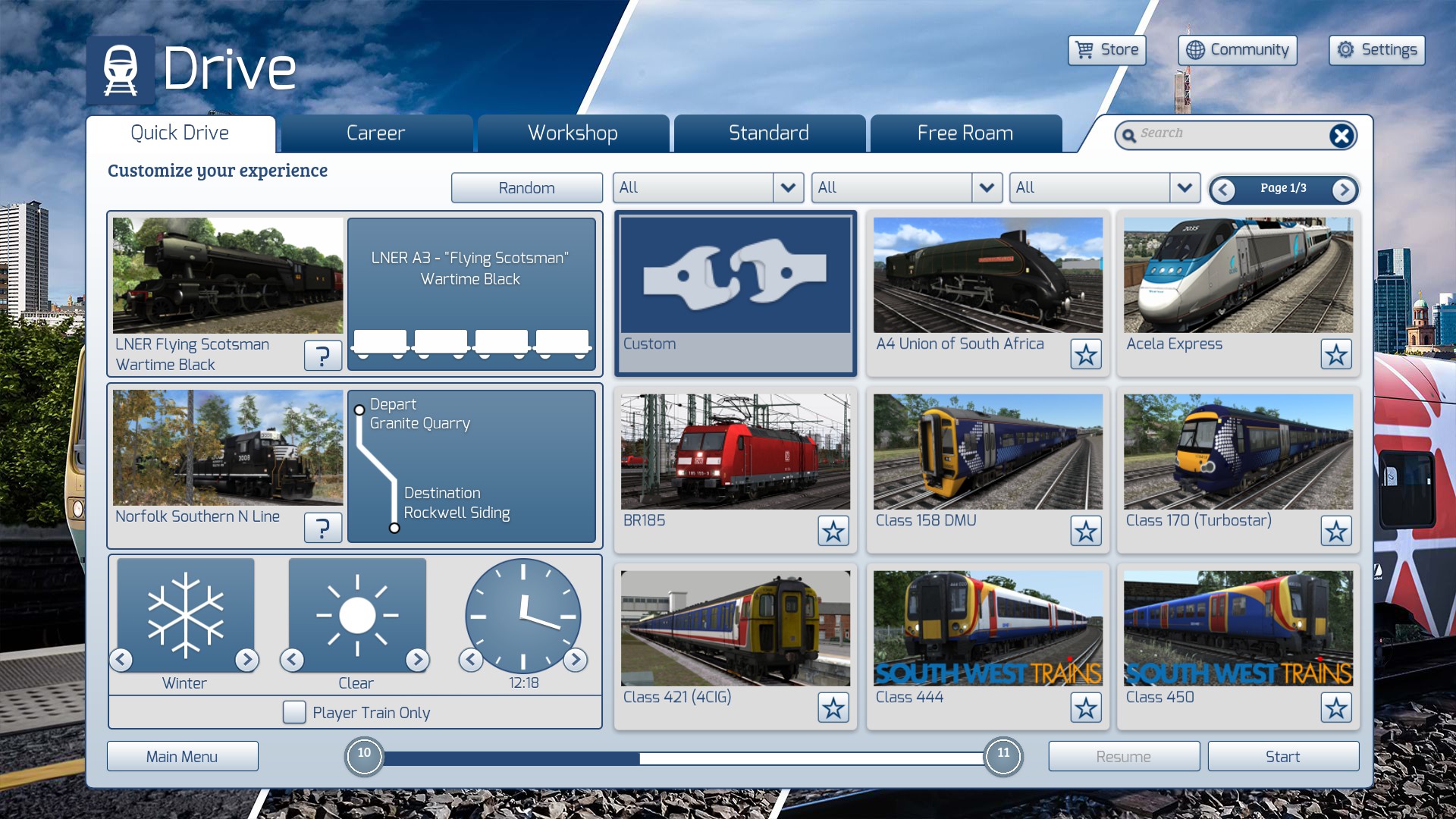Viewport: 1456px width, 819px height.
Task: Open the second All filter dropdown
Action: [x=986, y=187]
